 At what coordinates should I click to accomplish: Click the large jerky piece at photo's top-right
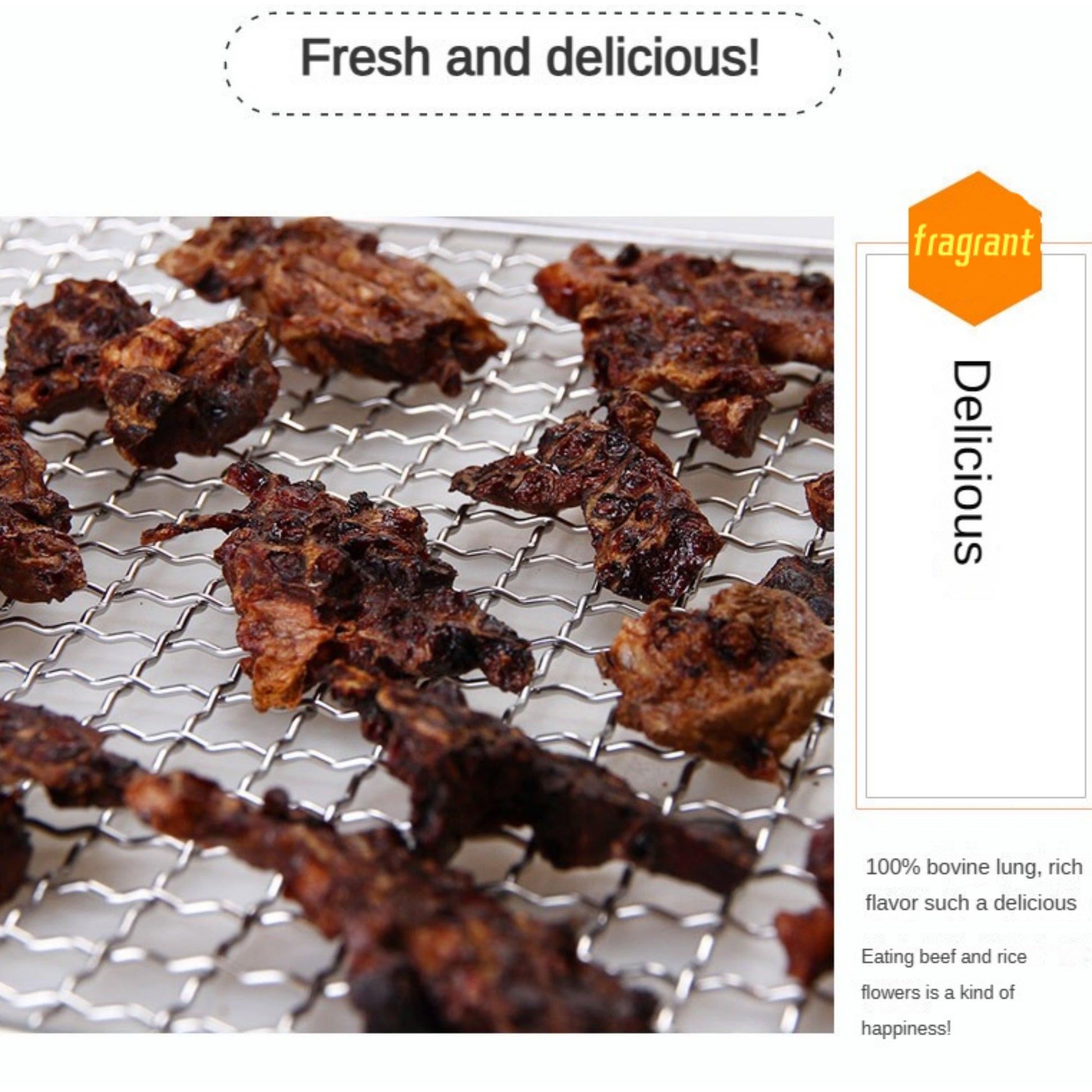[x=684, y=339]
